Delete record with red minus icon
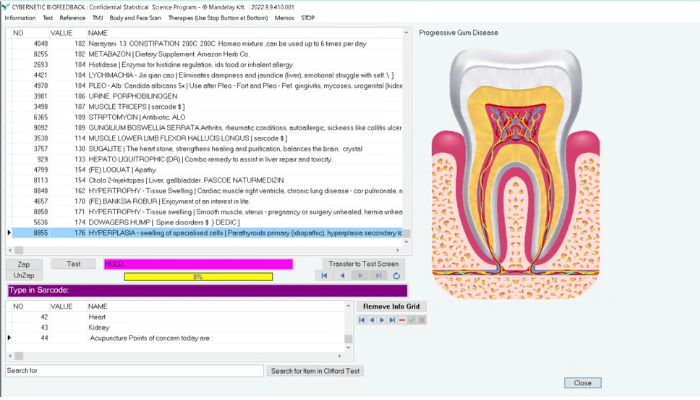This screenshot has width=700, height=400. pyautogui.click(x=402, y=320)
